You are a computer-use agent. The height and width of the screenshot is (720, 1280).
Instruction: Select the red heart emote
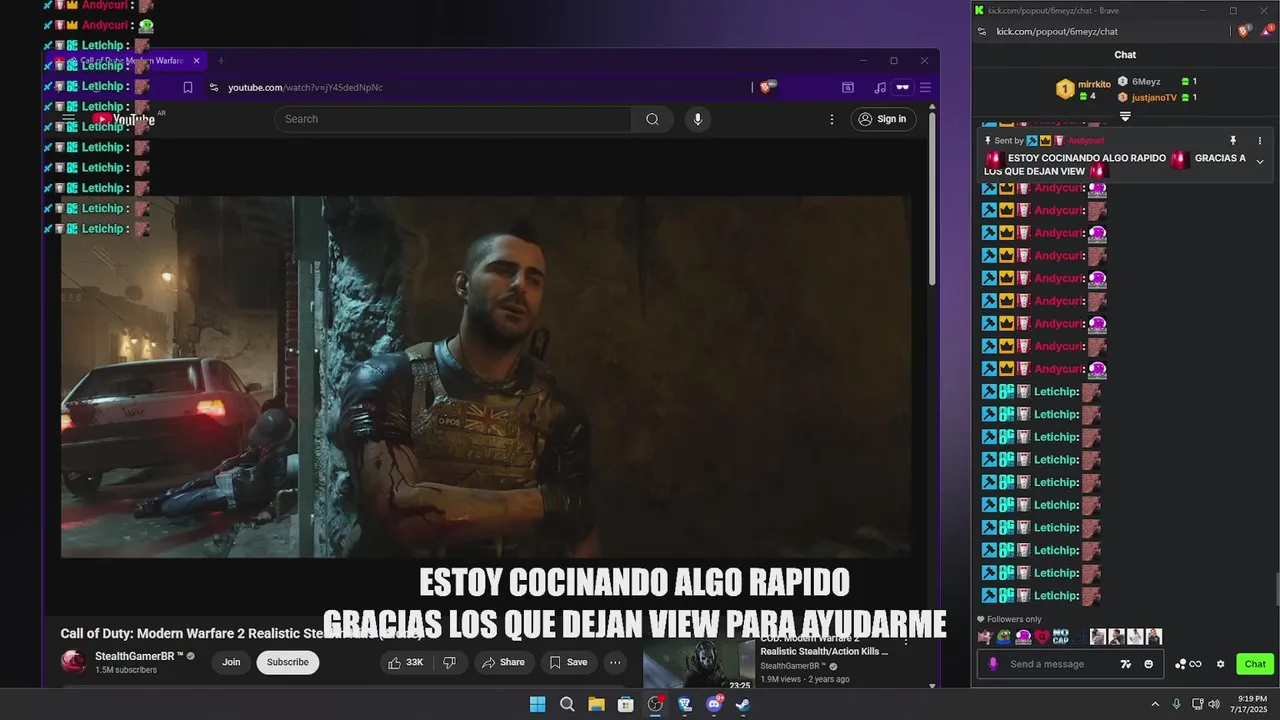point(1042,636)
